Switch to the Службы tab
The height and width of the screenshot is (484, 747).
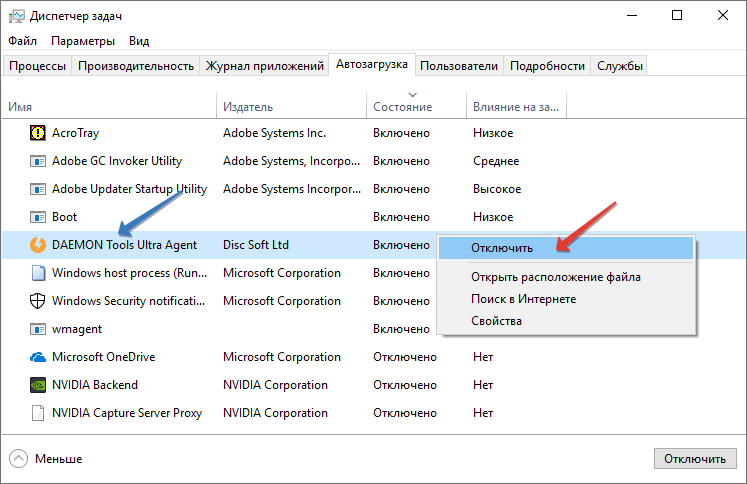(x=620, y=66)
